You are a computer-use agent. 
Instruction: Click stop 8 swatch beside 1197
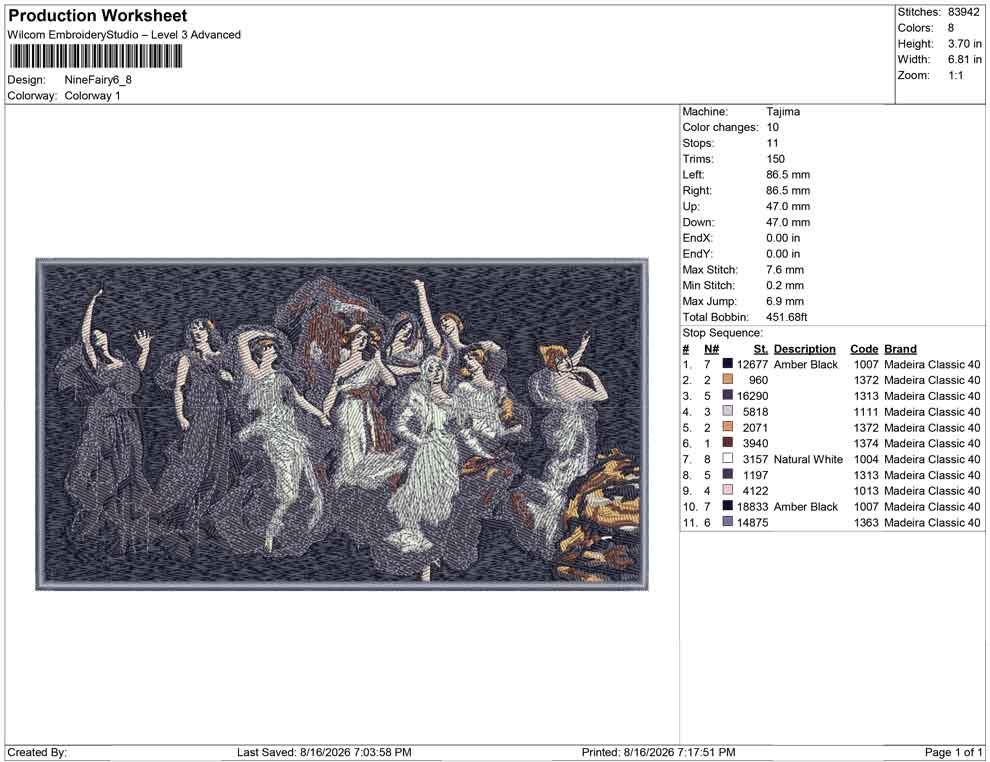click(x=727, y=473)
